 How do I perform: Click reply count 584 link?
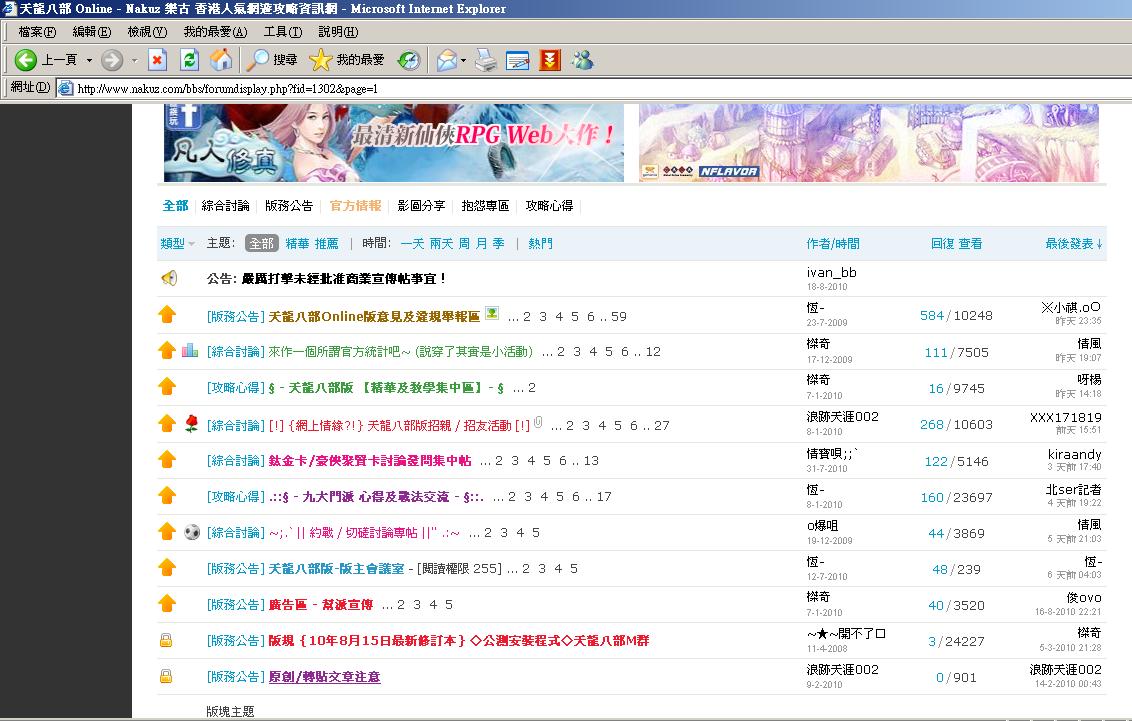pyautogui.click(x=932, y=315)
